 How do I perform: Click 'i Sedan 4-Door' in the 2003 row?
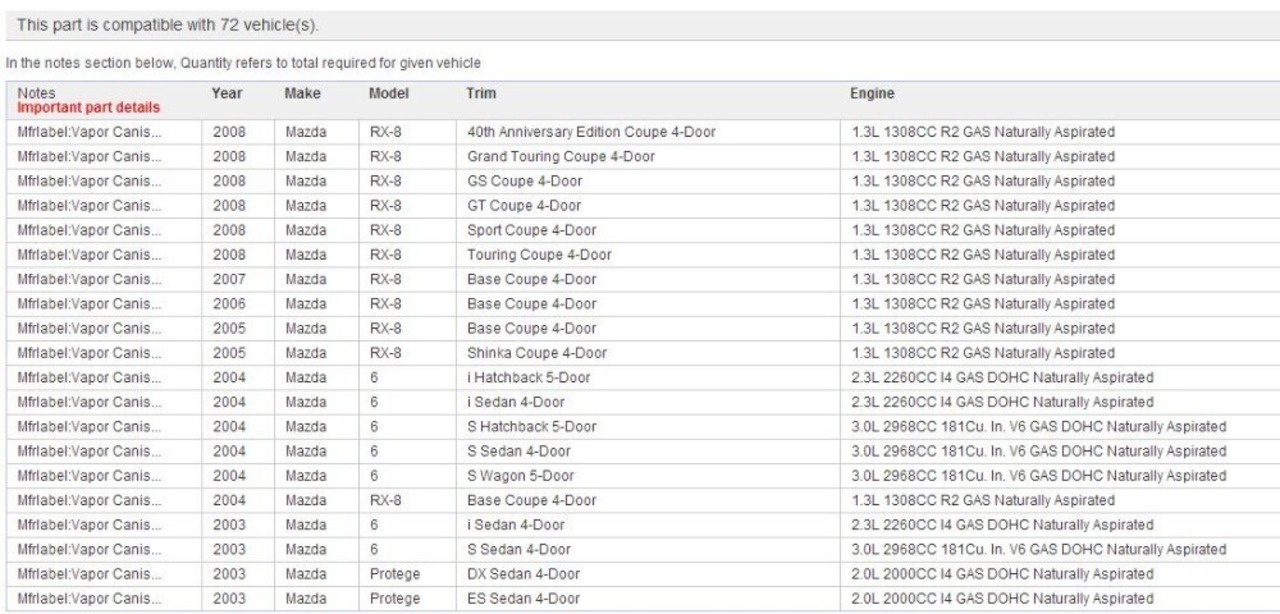515,524
